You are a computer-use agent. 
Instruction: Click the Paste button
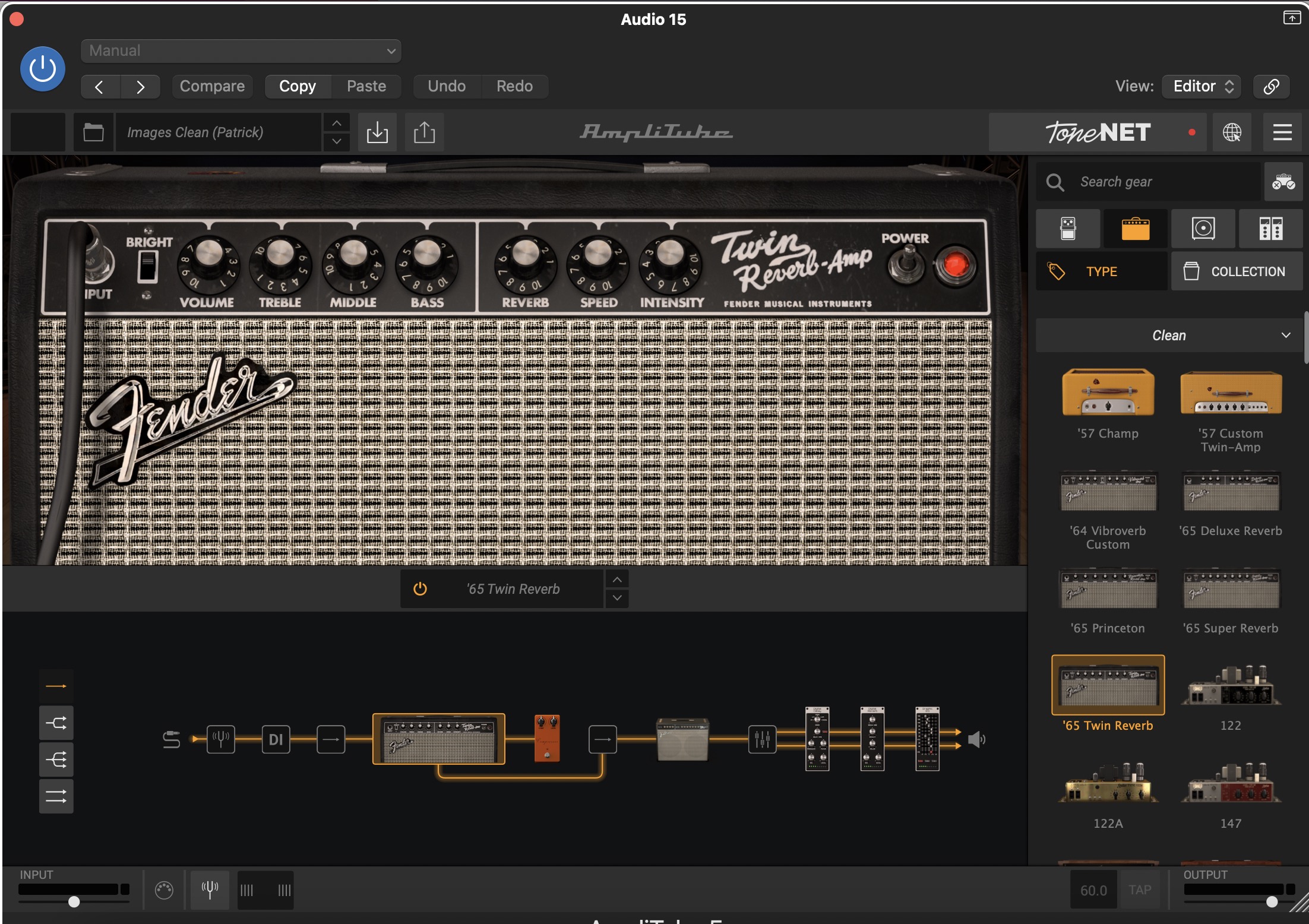[x=366, y=87]
